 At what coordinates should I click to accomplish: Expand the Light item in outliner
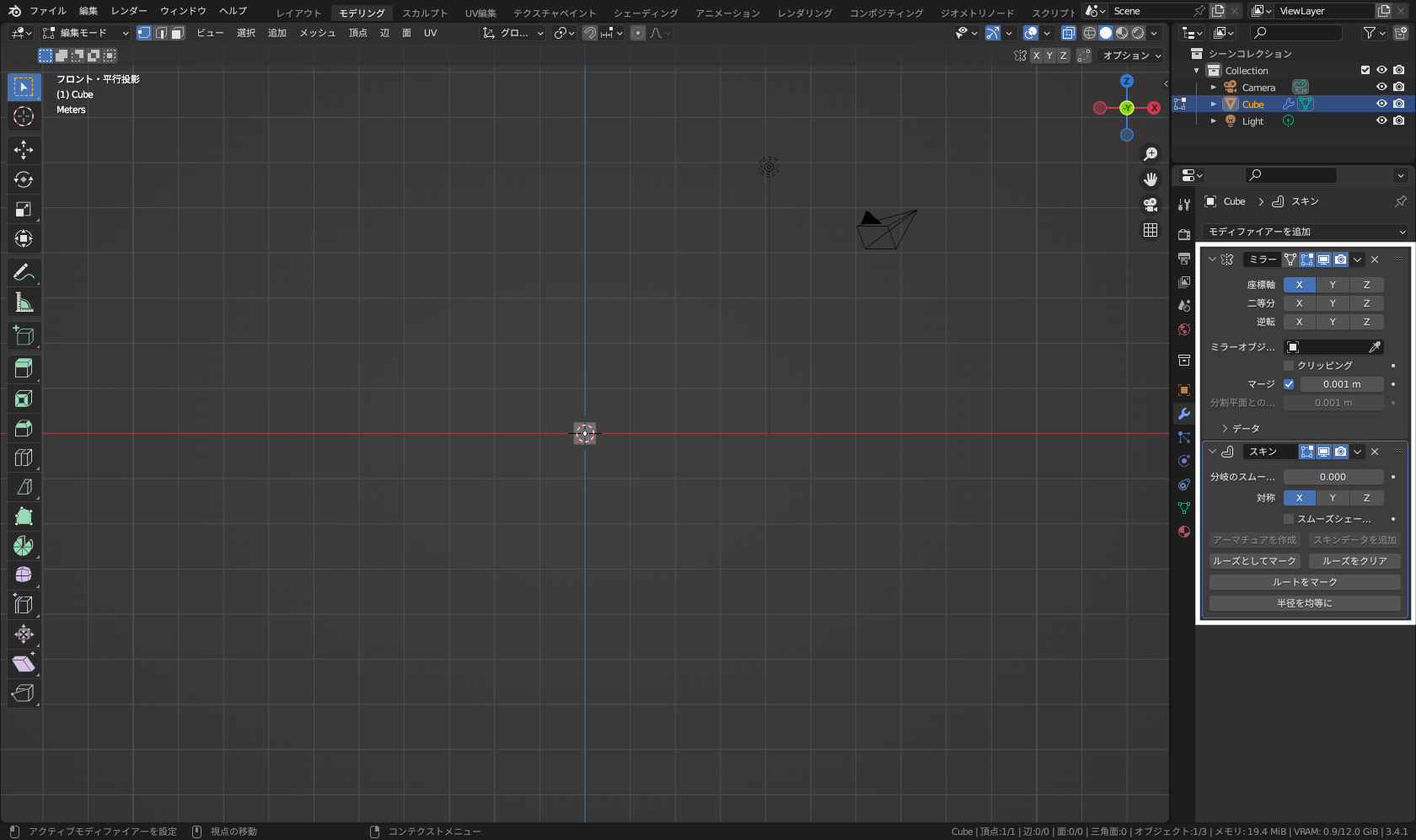pos(1214,121)
